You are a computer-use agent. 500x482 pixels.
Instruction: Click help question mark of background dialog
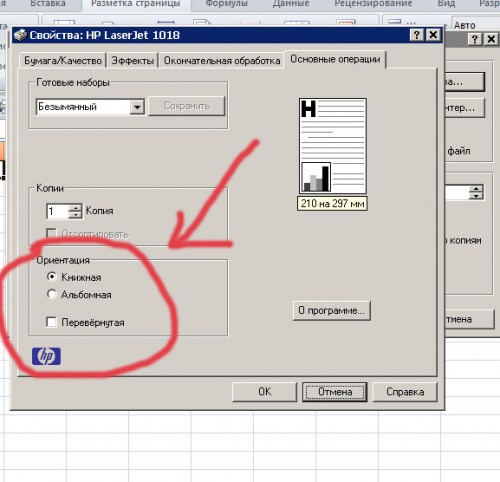coord(475,39)
